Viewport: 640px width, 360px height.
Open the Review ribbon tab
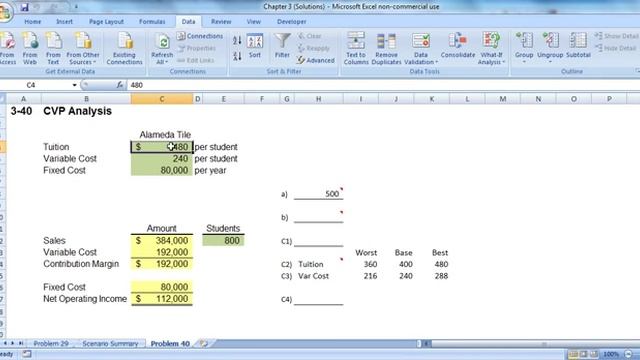tap(221, 22)
